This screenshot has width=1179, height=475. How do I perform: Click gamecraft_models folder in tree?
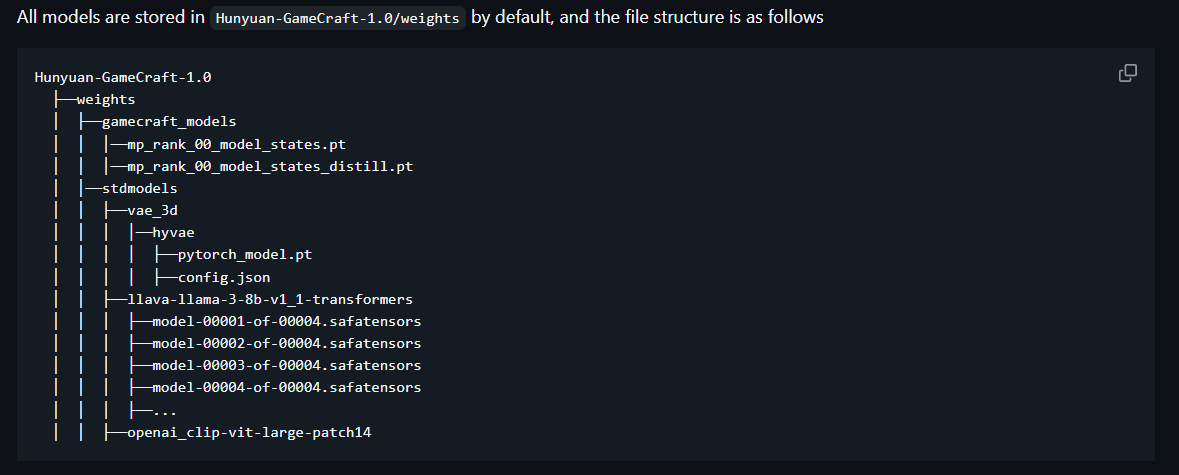tap(168, 121)
